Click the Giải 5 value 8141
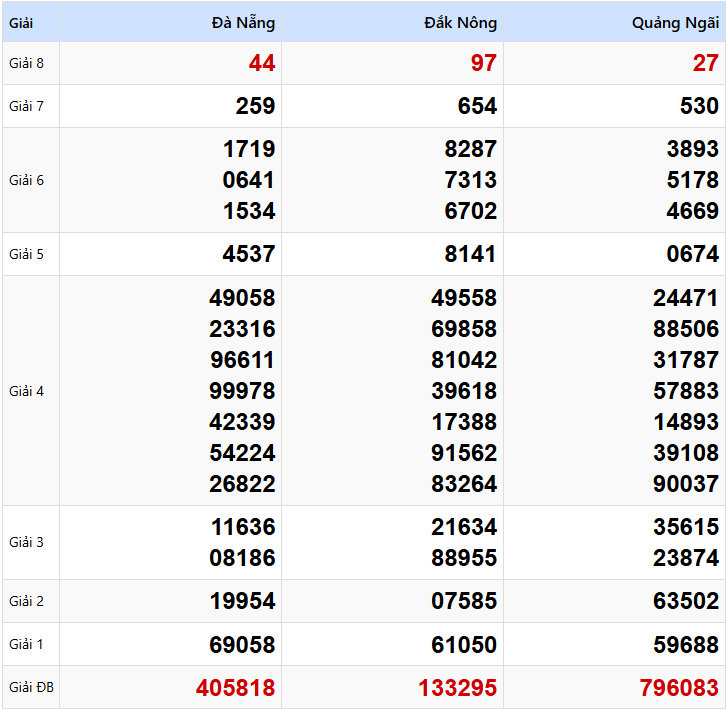Image resolution: width=727 pixels, height=711 pixels. [471, 254]
